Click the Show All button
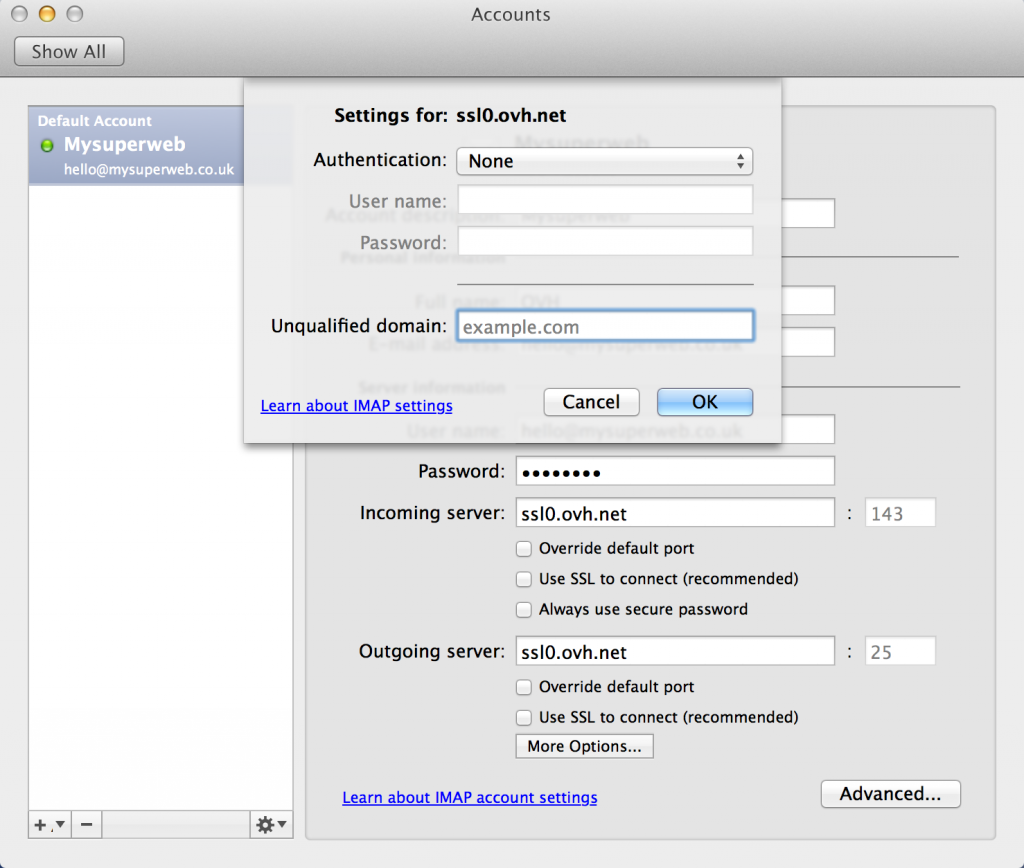Image resolution: width=1024 pixels, height=868 pixels. click(x=69, y=52)
